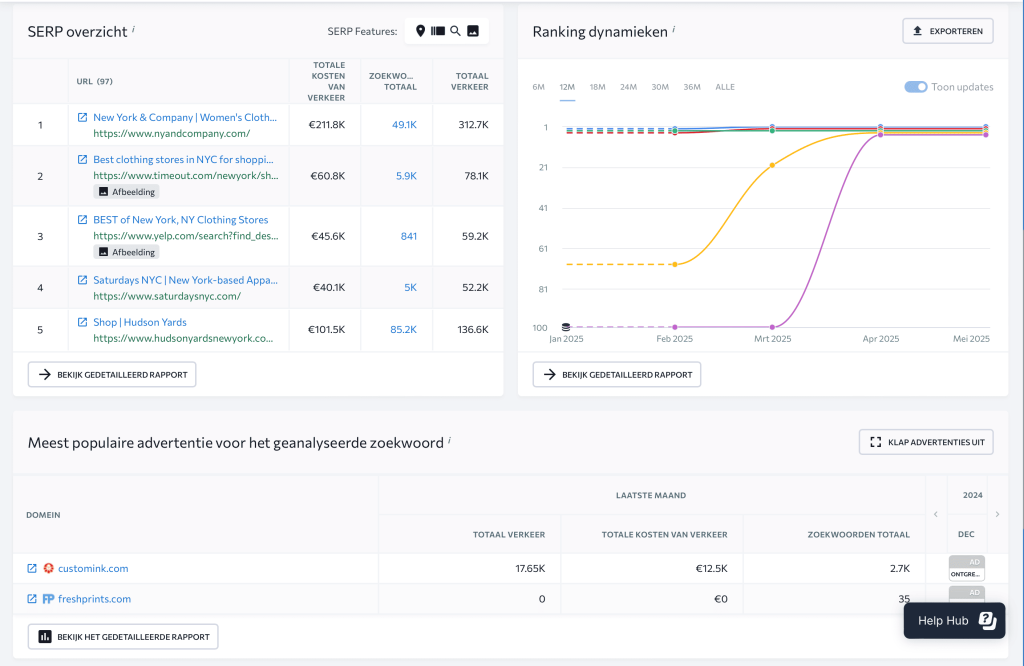Open external link icon for New York & Company
This screenshot has width=1024, height=666.
(82, 118)
